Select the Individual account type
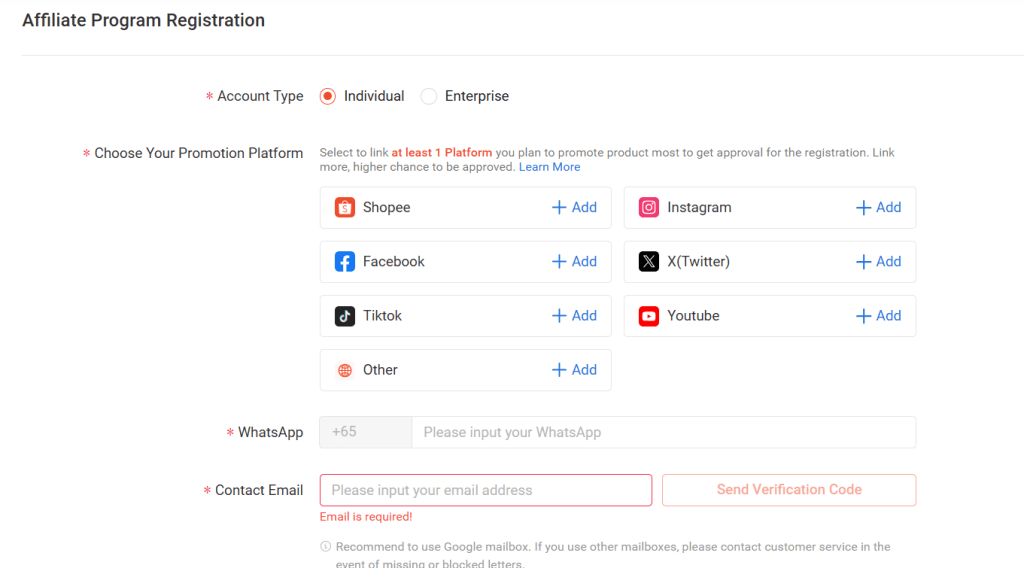This screenshot has height=568, width=1024. click(x=328, y=96)
